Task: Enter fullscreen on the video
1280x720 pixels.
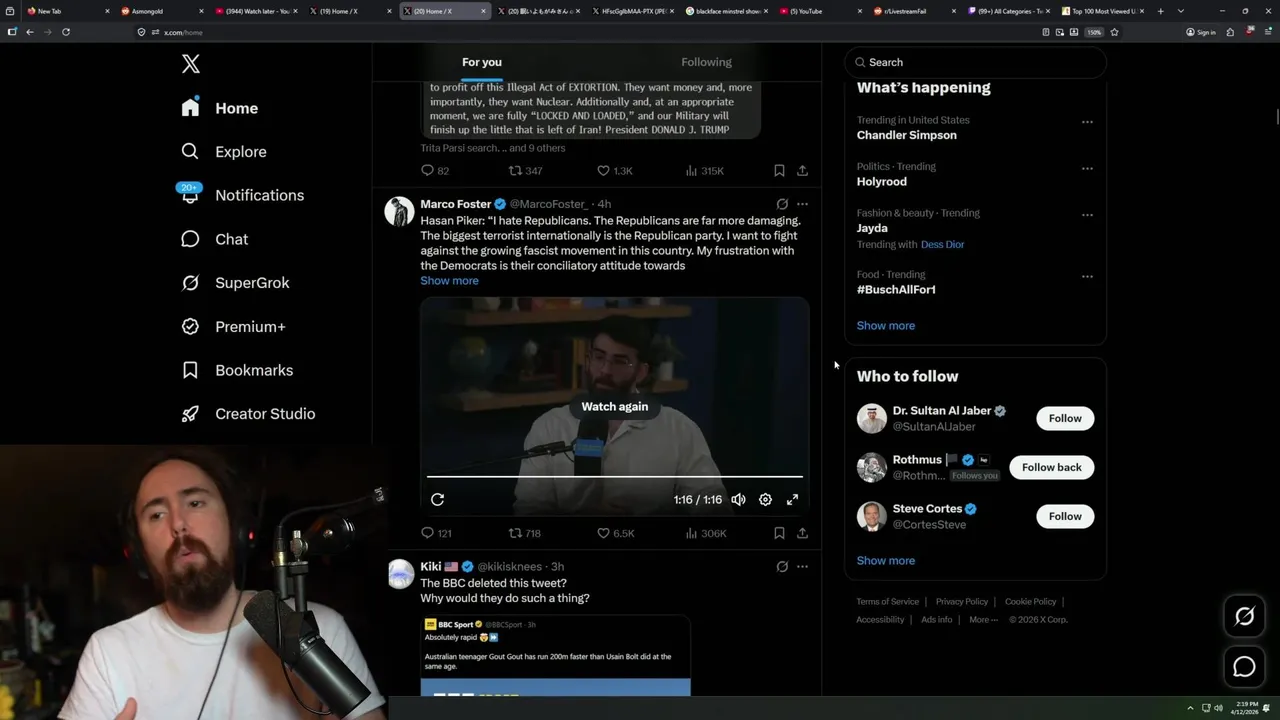Action: coord(792,500)
